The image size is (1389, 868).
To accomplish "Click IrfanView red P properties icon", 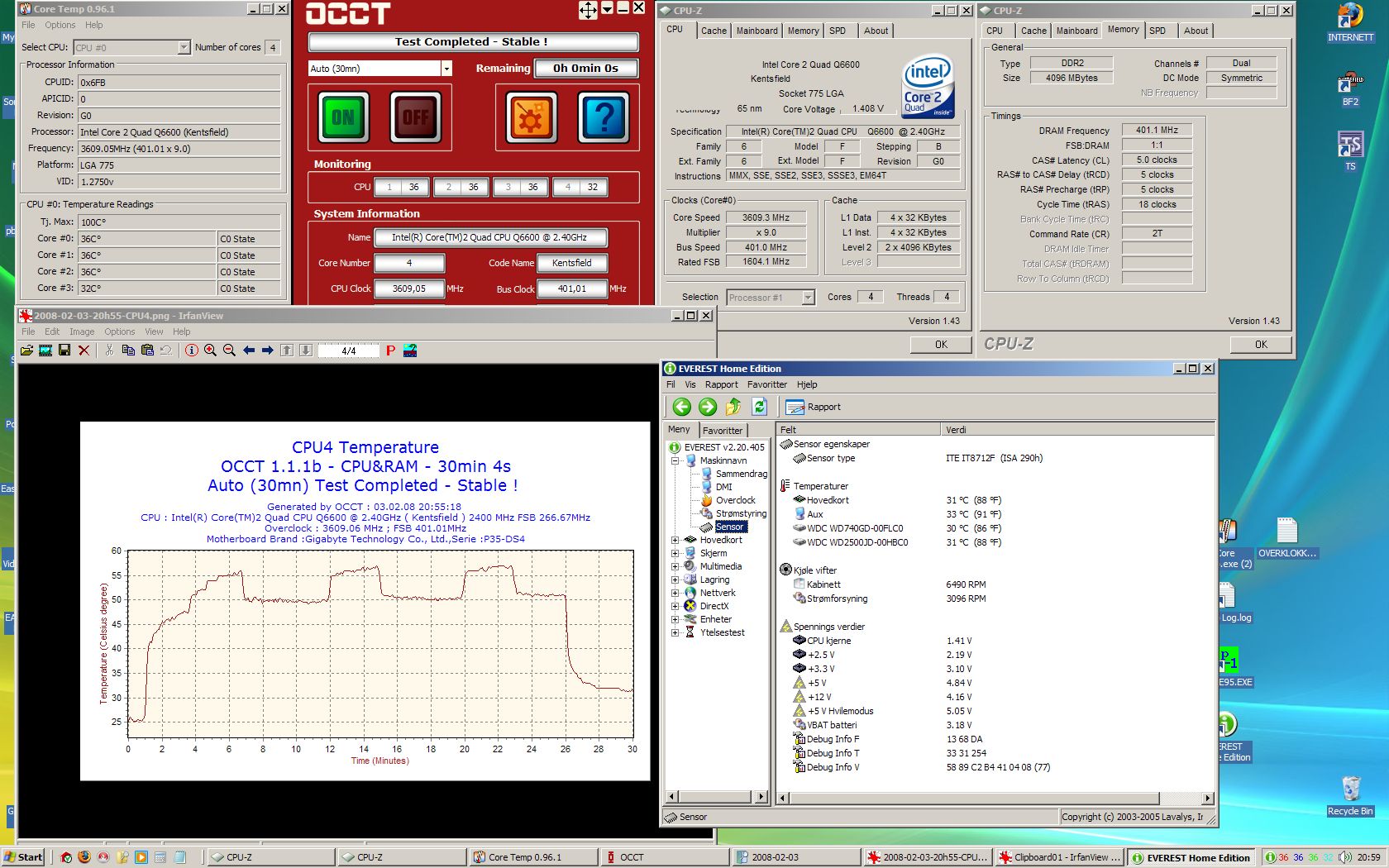I will coord(390,351).
